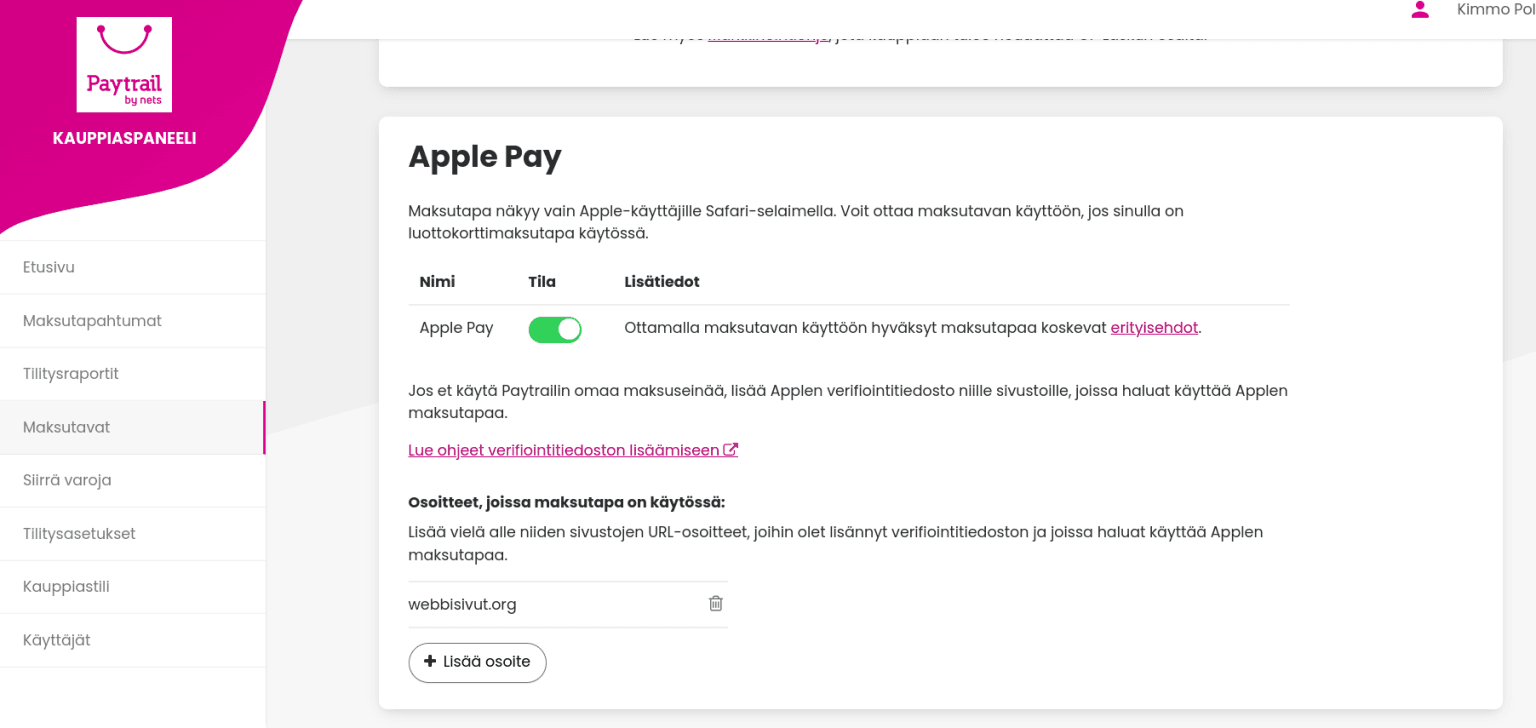Go to the Etusivu page

pos(48,267)
